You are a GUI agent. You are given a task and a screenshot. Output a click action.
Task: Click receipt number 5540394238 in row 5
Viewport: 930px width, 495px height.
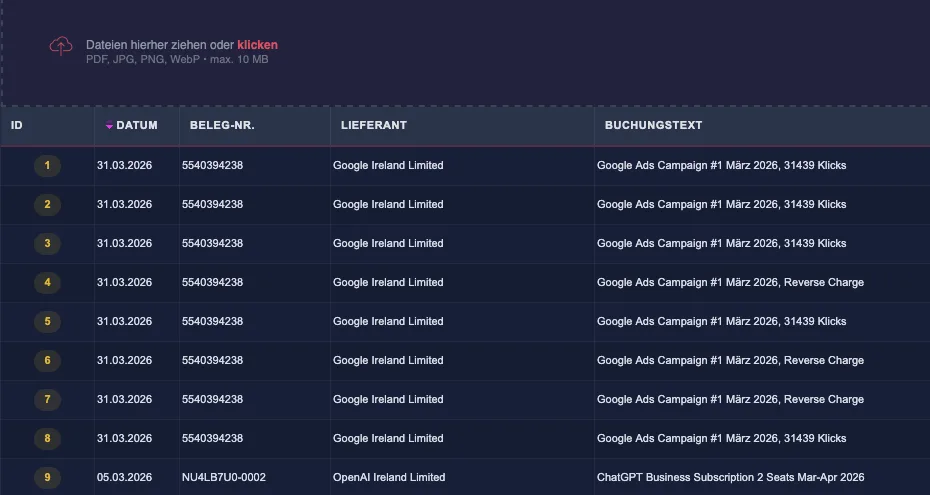212,321
